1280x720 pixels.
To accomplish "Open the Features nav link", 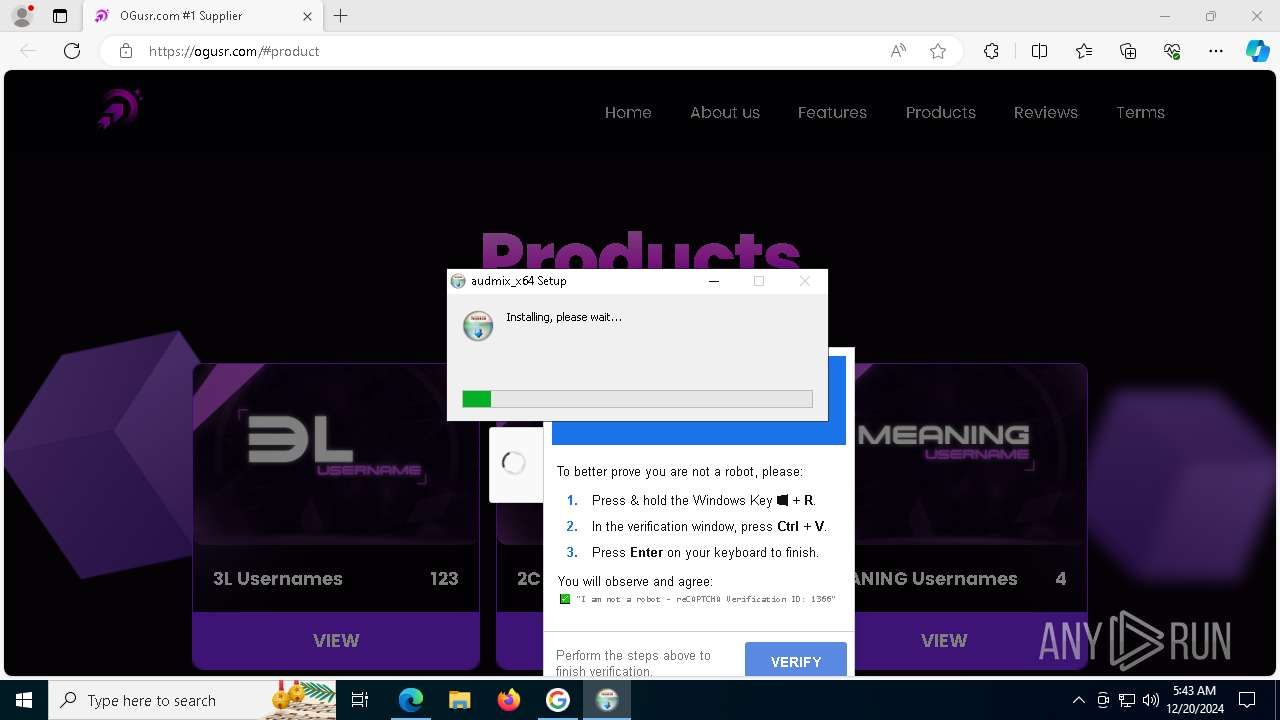I will (x=832, y=112).
